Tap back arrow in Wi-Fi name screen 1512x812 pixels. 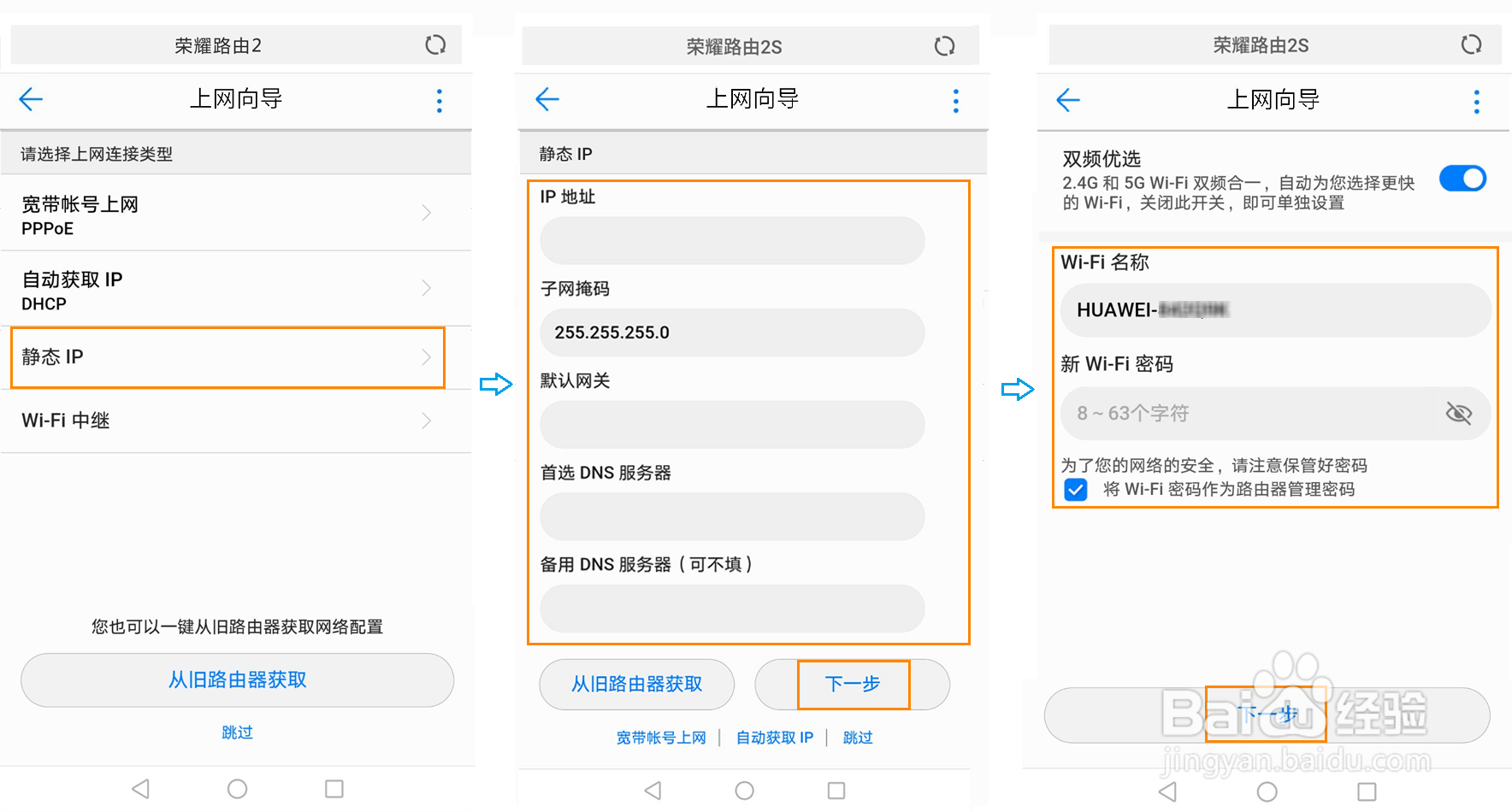tap(1068, 100)
